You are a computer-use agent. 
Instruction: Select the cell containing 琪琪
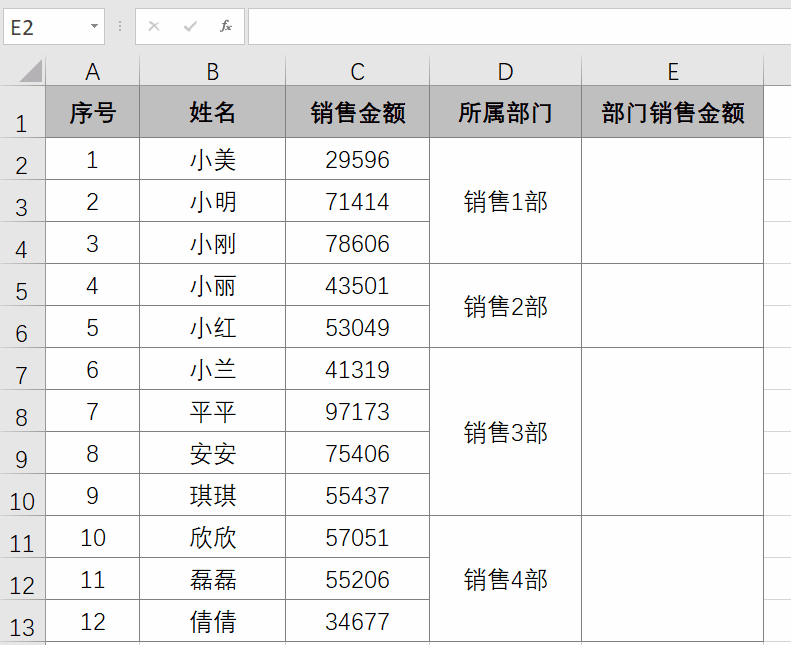tap(212, 495)
